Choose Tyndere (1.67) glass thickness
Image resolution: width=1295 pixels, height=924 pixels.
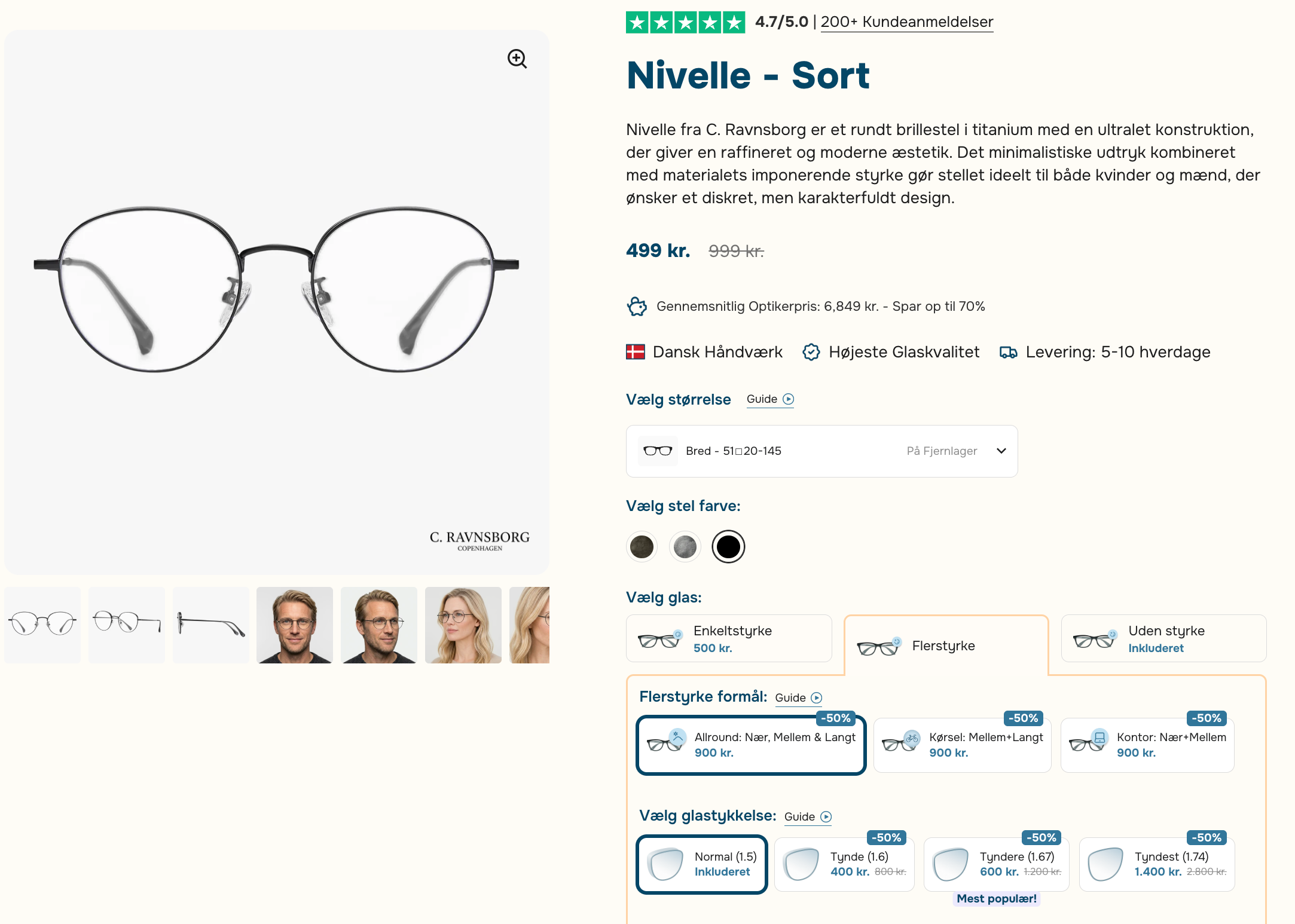pos(996,864)
